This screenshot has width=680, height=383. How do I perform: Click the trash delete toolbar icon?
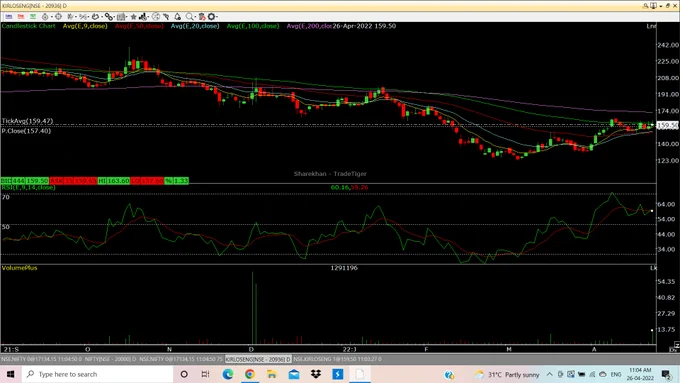[202, 16]
